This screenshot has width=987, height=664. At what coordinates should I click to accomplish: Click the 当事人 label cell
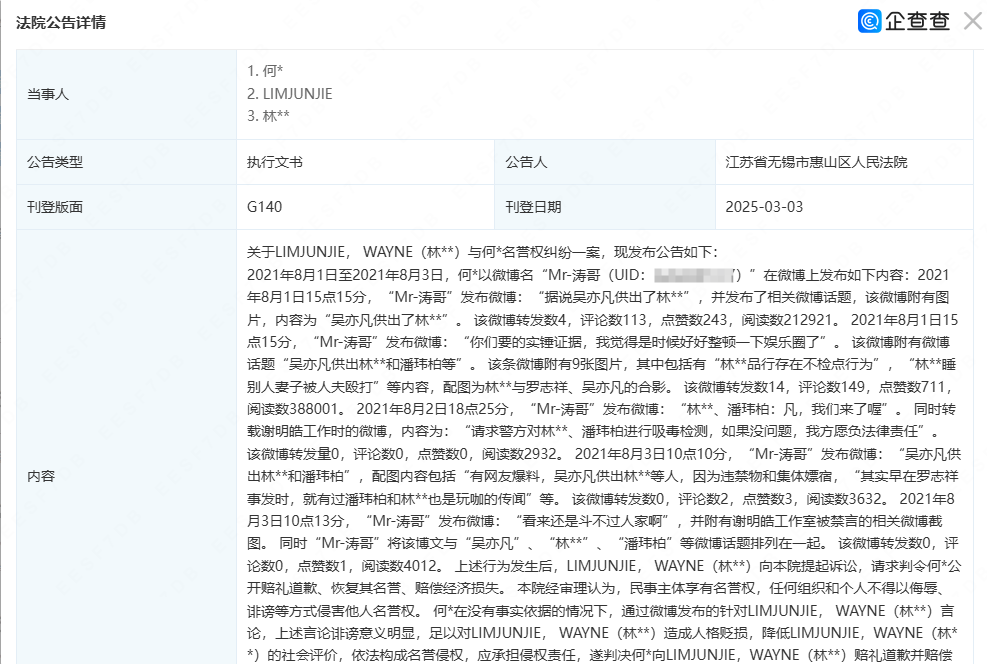pos(127,94)
